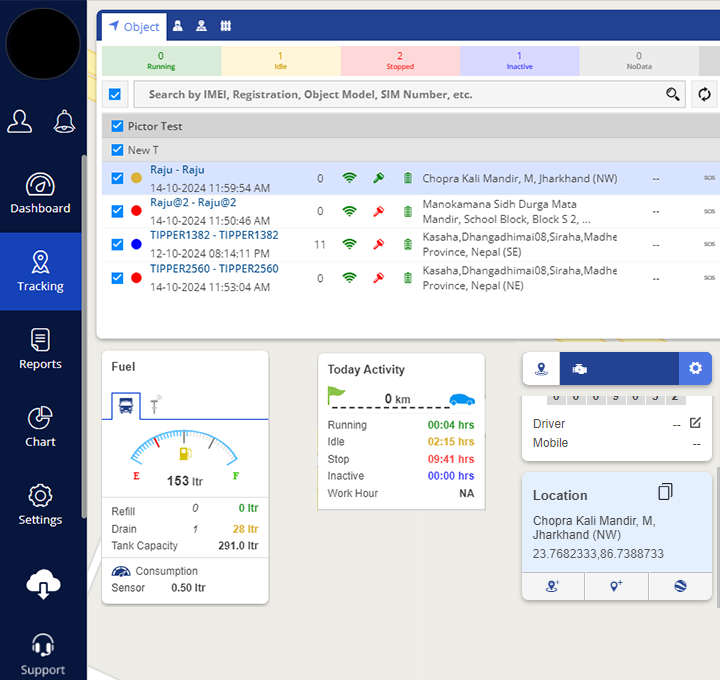
Task: Click the fuel gauge dial
Action: pyautogui.click(x=184, y=447)
